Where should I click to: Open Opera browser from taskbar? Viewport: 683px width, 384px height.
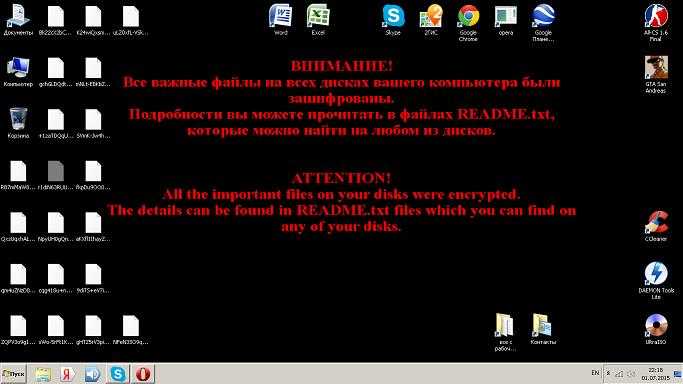(143, 374)
